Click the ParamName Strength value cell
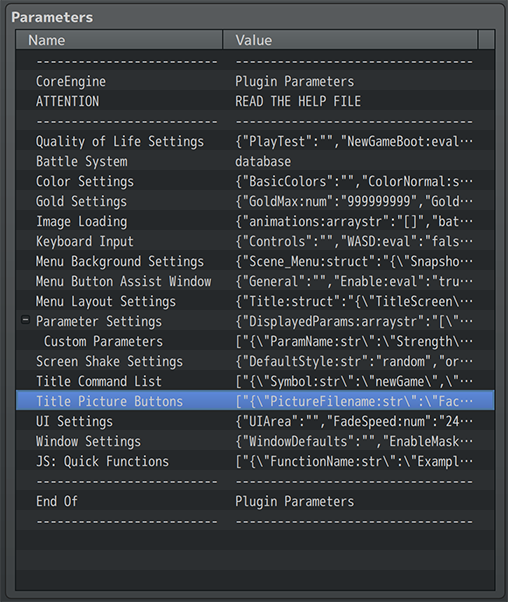Image resolution: width=508 pixels, height=602 pixels. click(x=354, y=341)
